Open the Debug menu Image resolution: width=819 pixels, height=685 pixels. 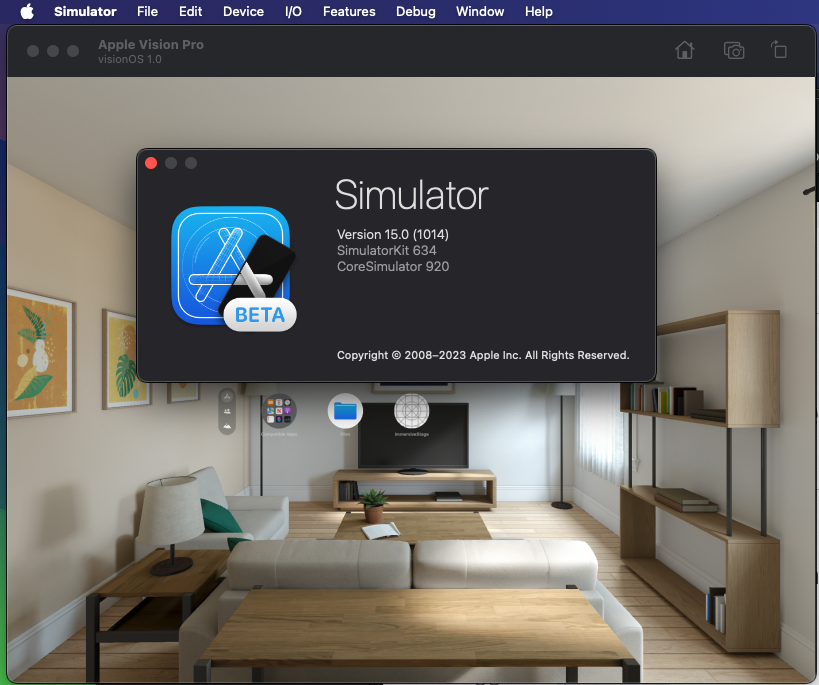[x=416, y=11]
